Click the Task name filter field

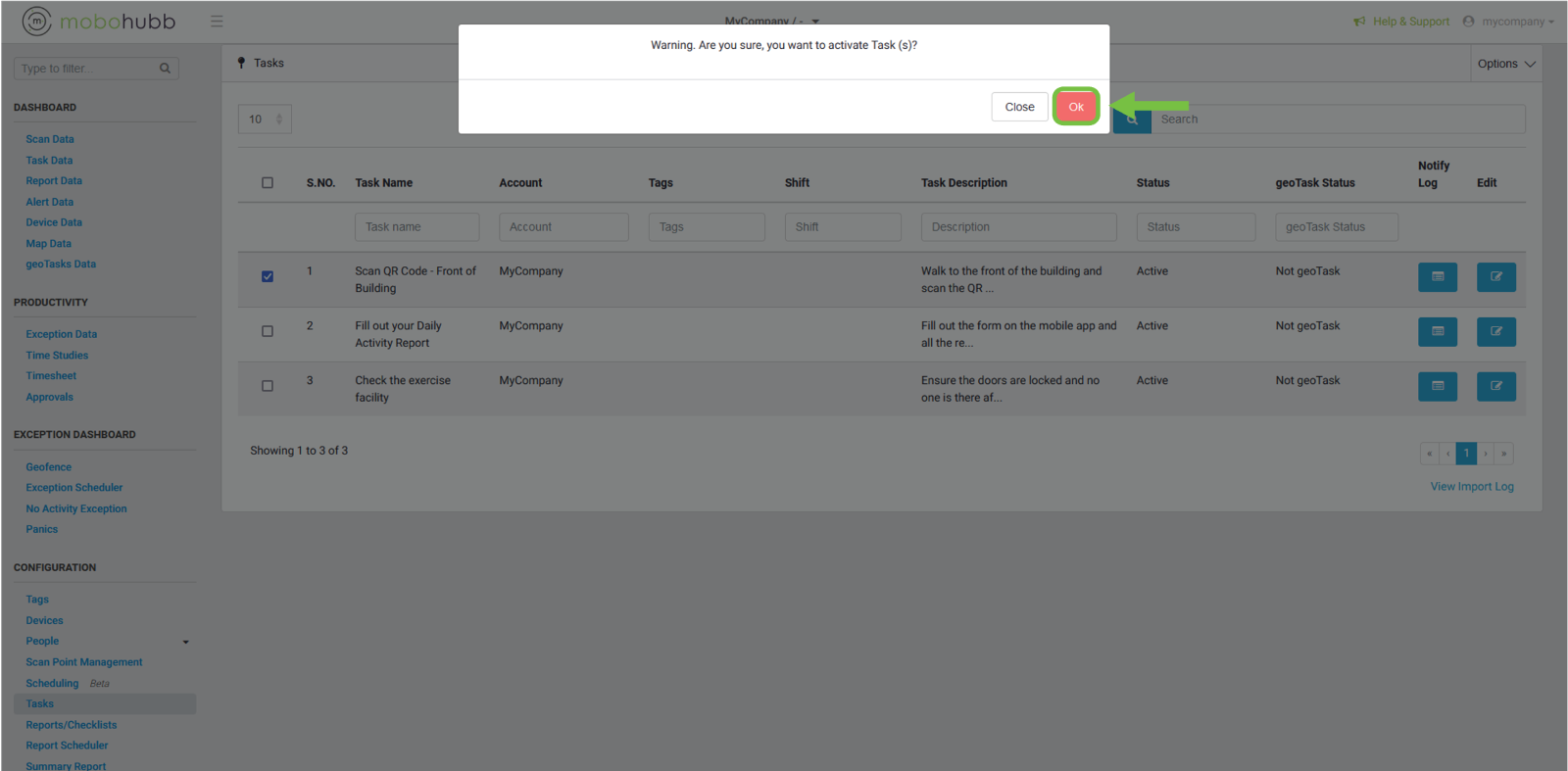[416, 227]
